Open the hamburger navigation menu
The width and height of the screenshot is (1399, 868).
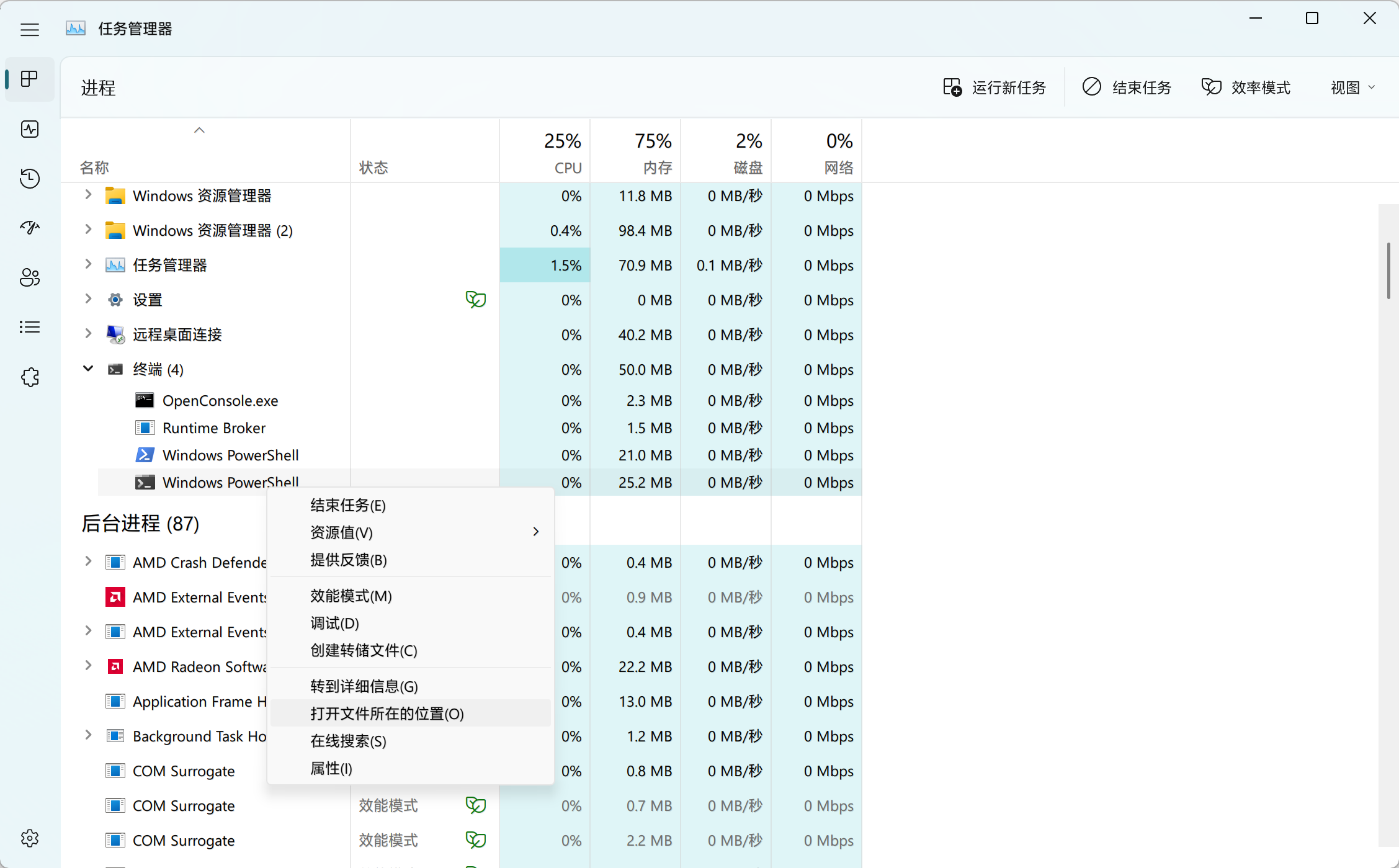[29, 29]
